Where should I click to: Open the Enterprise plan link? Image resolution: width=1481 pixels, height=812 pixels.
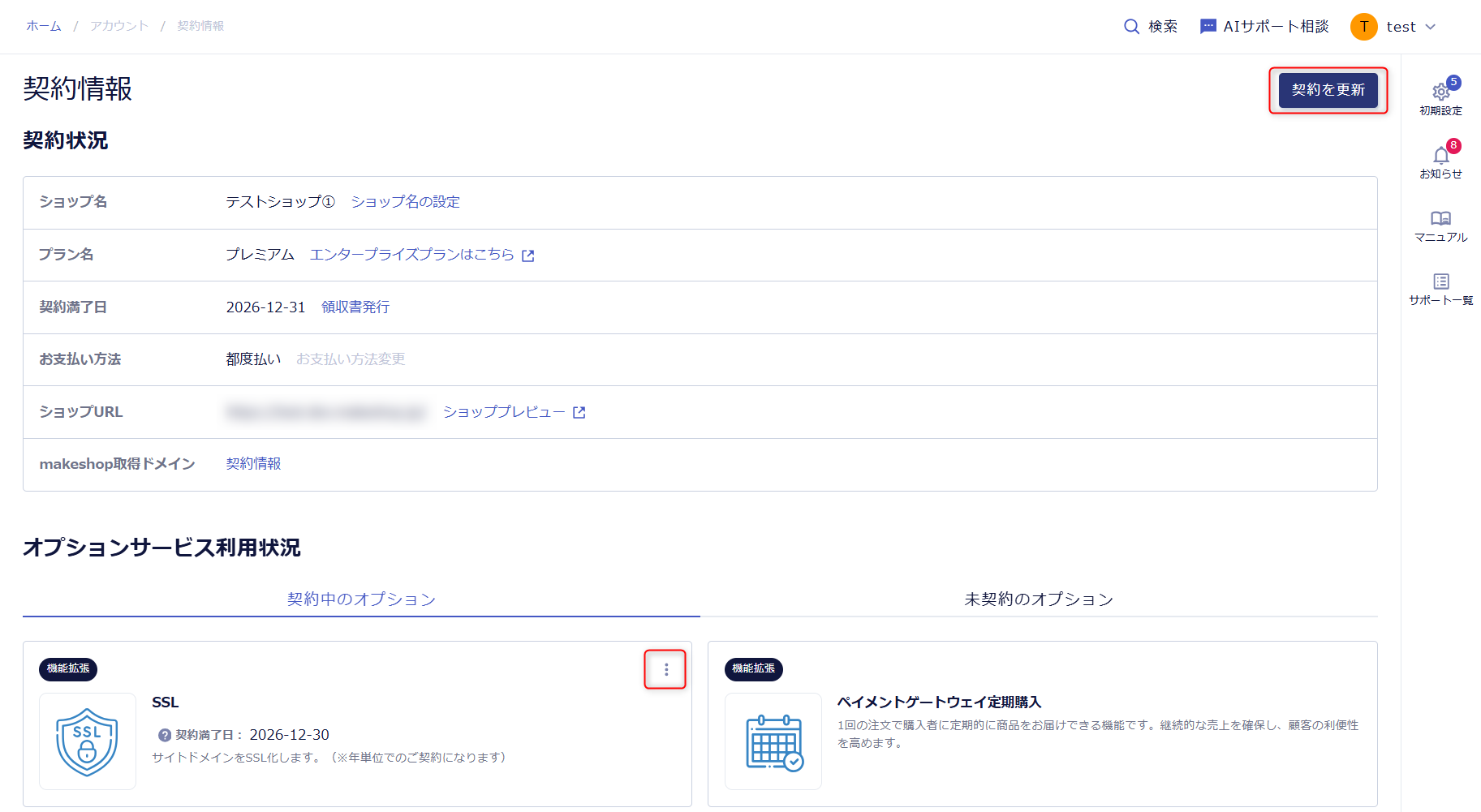click(421, 255)
